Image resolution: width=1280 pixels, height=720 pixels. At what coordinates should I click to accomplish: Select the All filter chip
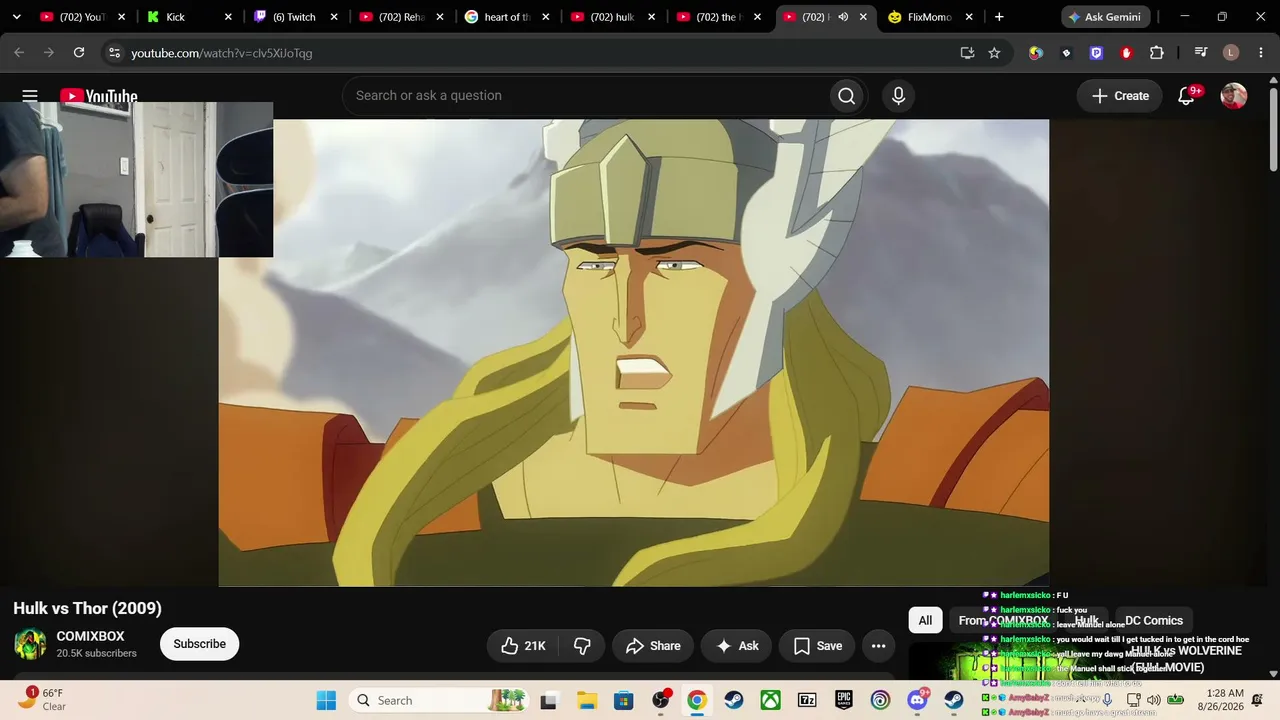click(x=925, y=620)
